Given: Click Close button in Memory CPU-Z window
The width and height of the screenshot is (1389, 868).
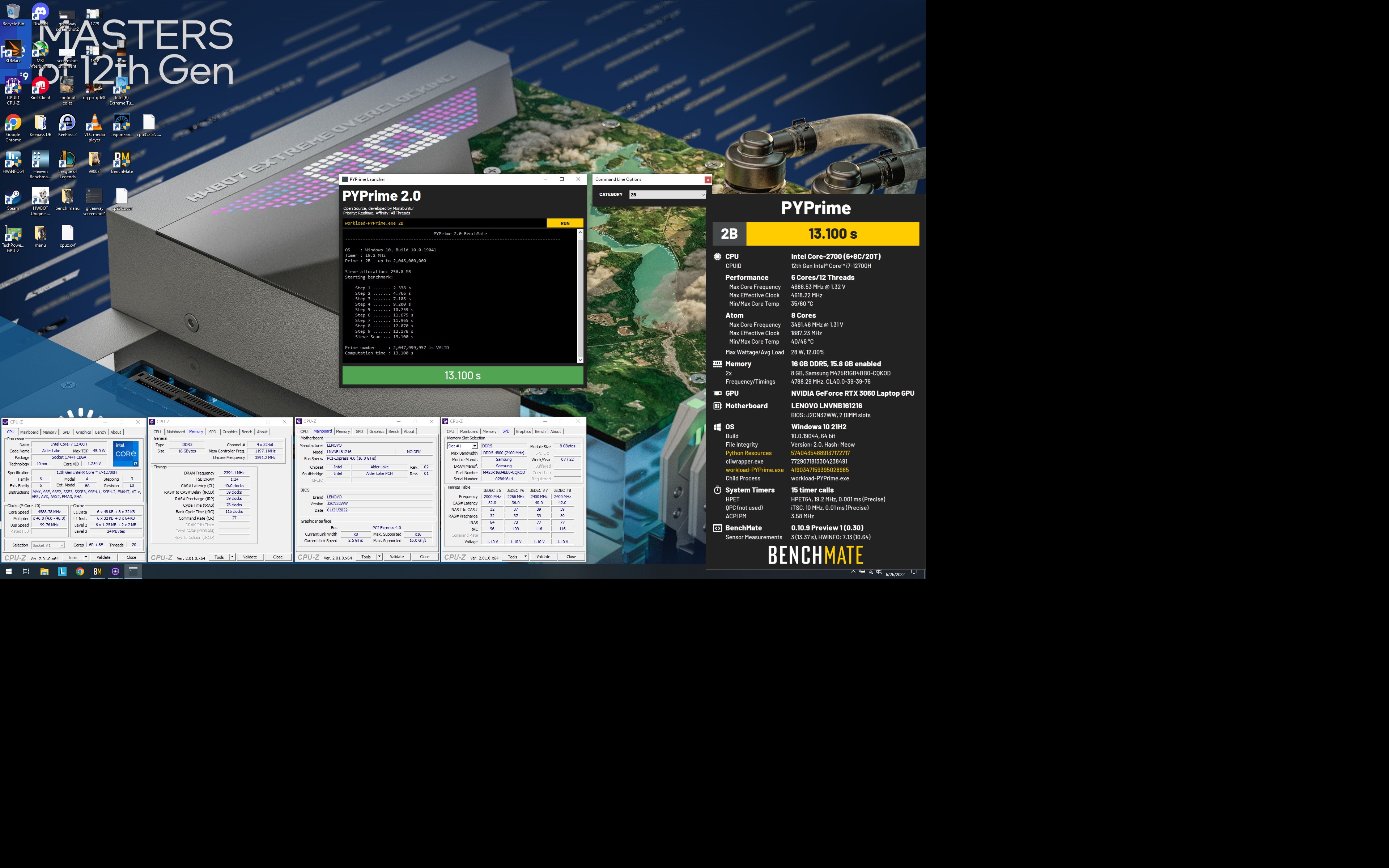Looking at the screenshot, I should coord(278,557).
